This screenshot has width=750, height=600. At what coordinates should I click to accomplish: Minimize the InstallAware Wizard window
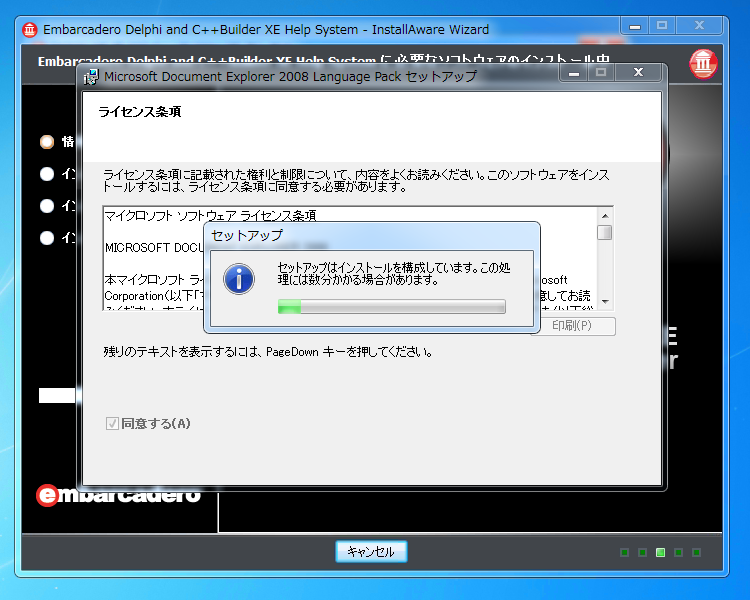pyautogui.click(x=635, y=26)
